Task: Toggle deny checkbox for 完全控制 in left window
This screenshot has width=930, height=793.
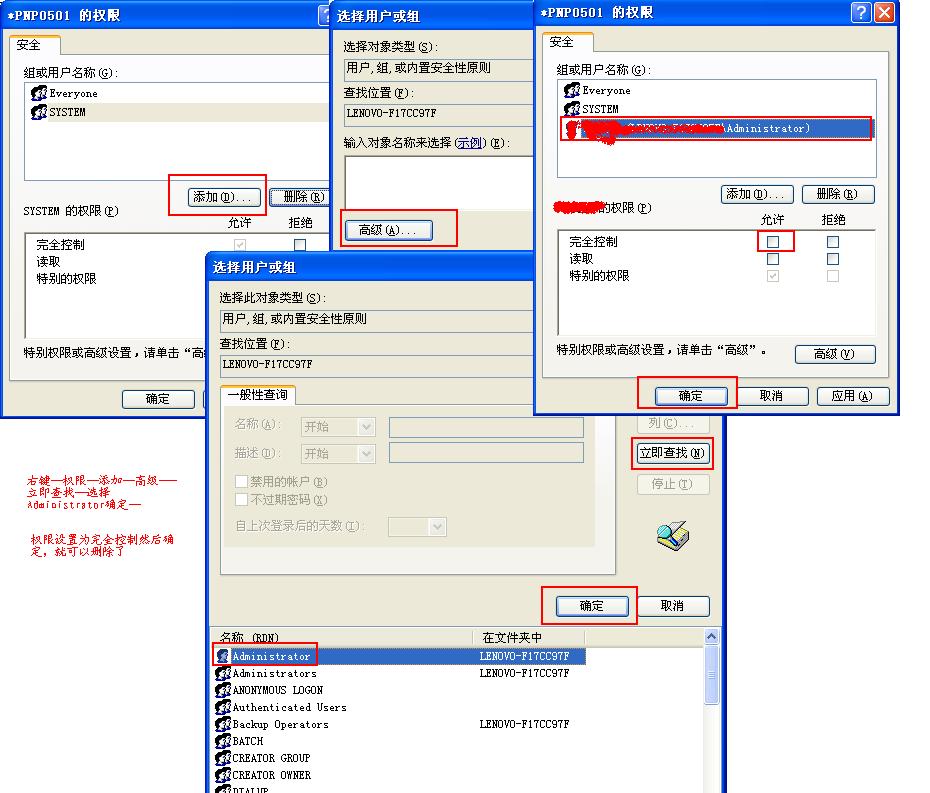Action: (300, 244)
